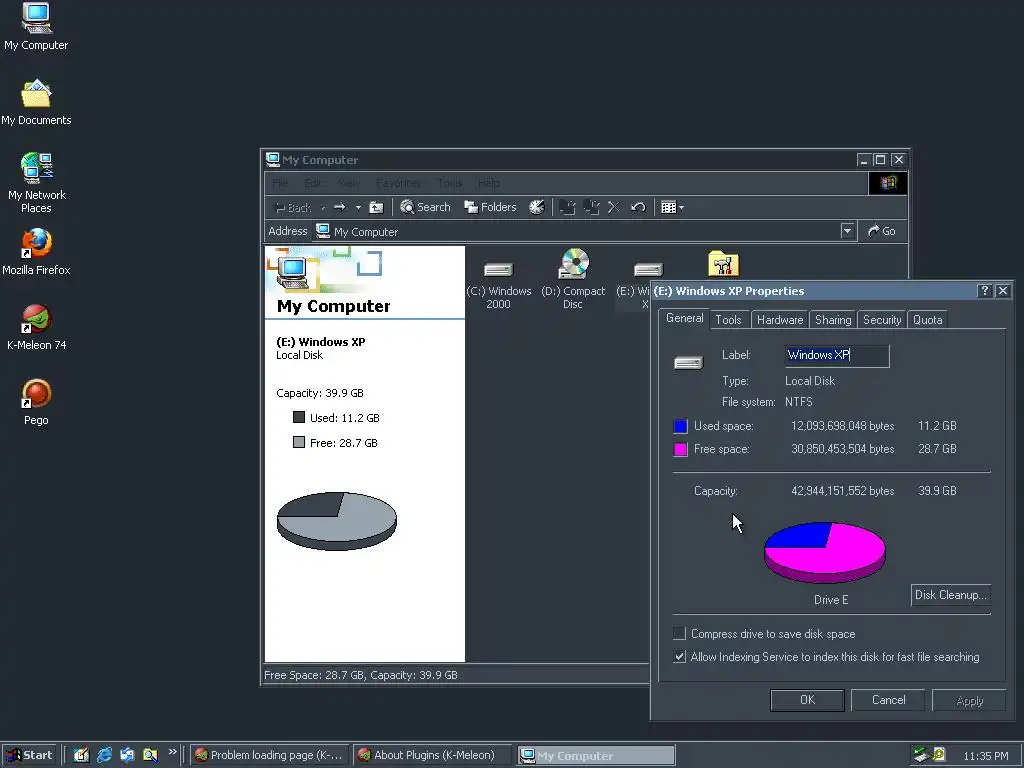This screenshot has height=768, width=1024.
Task: Select the (D:) Compact Disc drive
Action: coord(573,280)
